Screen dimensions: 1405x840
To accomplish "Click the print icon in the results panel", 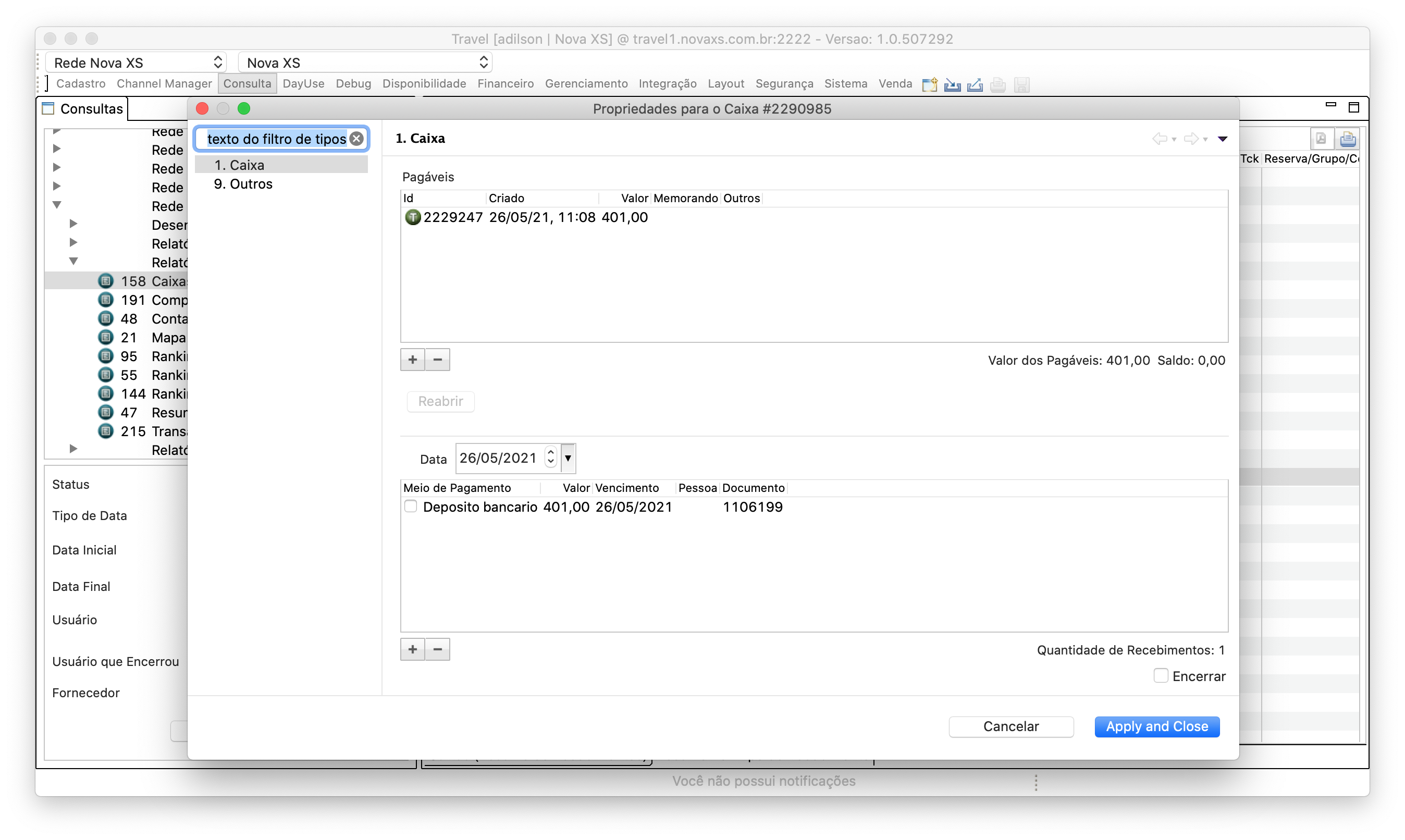I will point(1348,139).
